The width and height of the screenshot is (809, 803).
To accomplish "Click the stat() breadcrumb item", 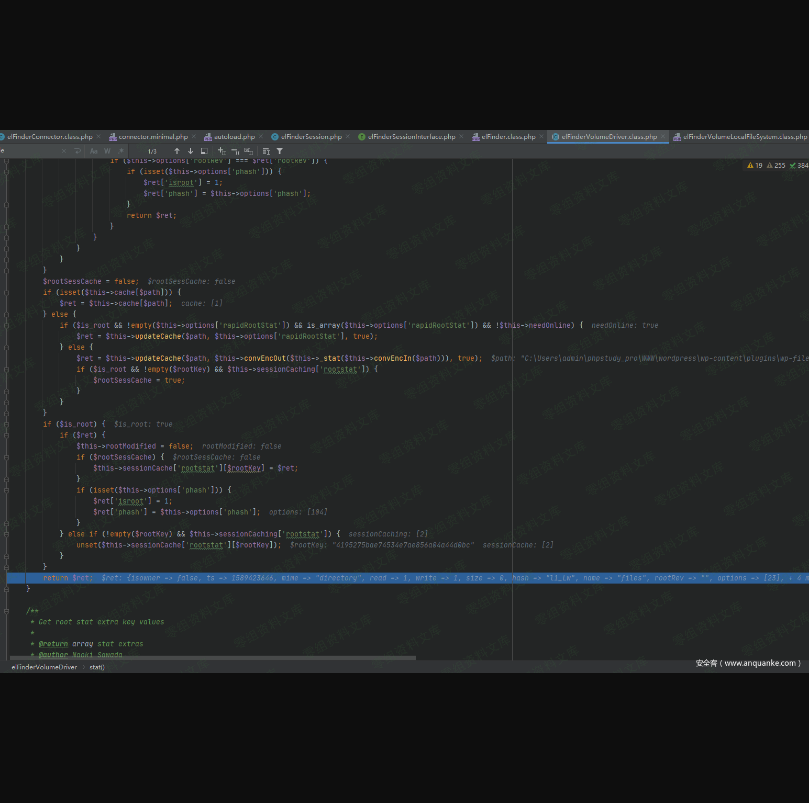I will tap(97, 666).
